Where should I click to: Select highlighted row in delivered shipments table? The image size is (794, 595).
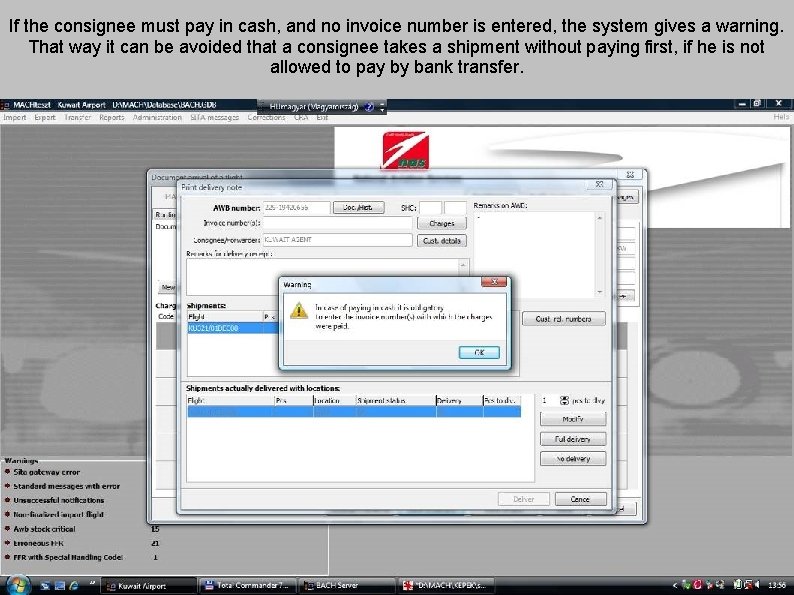[353, 412]
